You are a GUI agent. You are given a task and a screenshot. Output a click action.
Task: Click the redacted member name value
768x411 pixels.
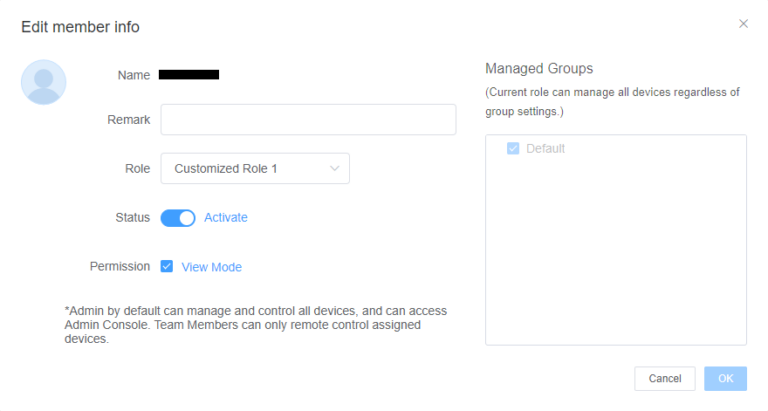tap(189, 75)
